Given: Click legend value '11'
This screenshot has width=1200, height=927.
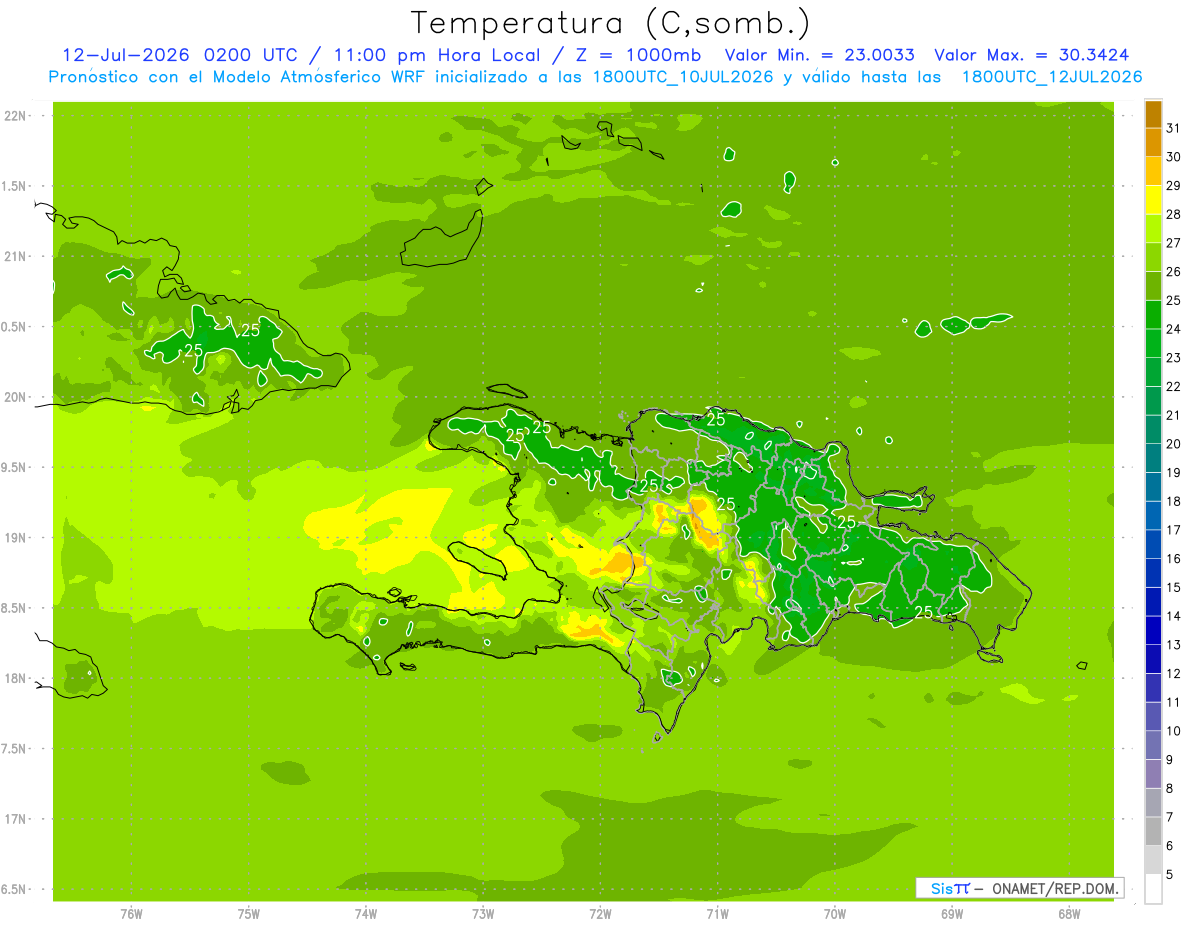Looking at the screenshot, I should point(1174,703).
